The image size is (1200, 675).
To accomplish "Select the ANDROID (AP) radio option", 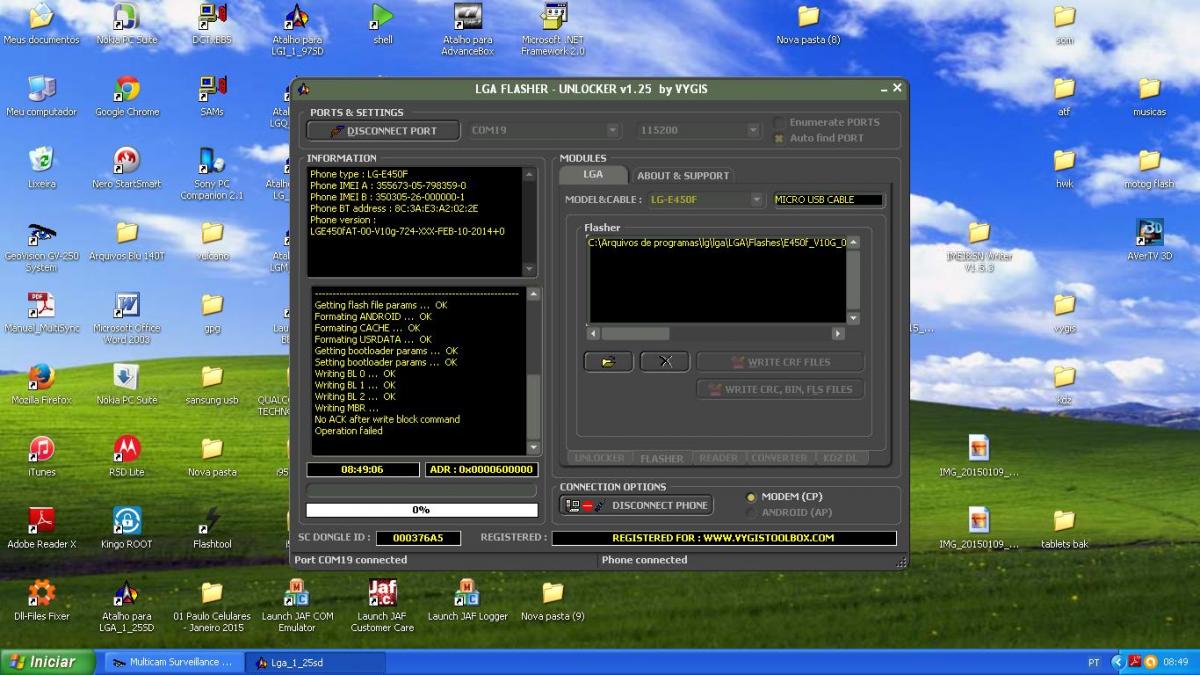I will [x=752, y=513].
